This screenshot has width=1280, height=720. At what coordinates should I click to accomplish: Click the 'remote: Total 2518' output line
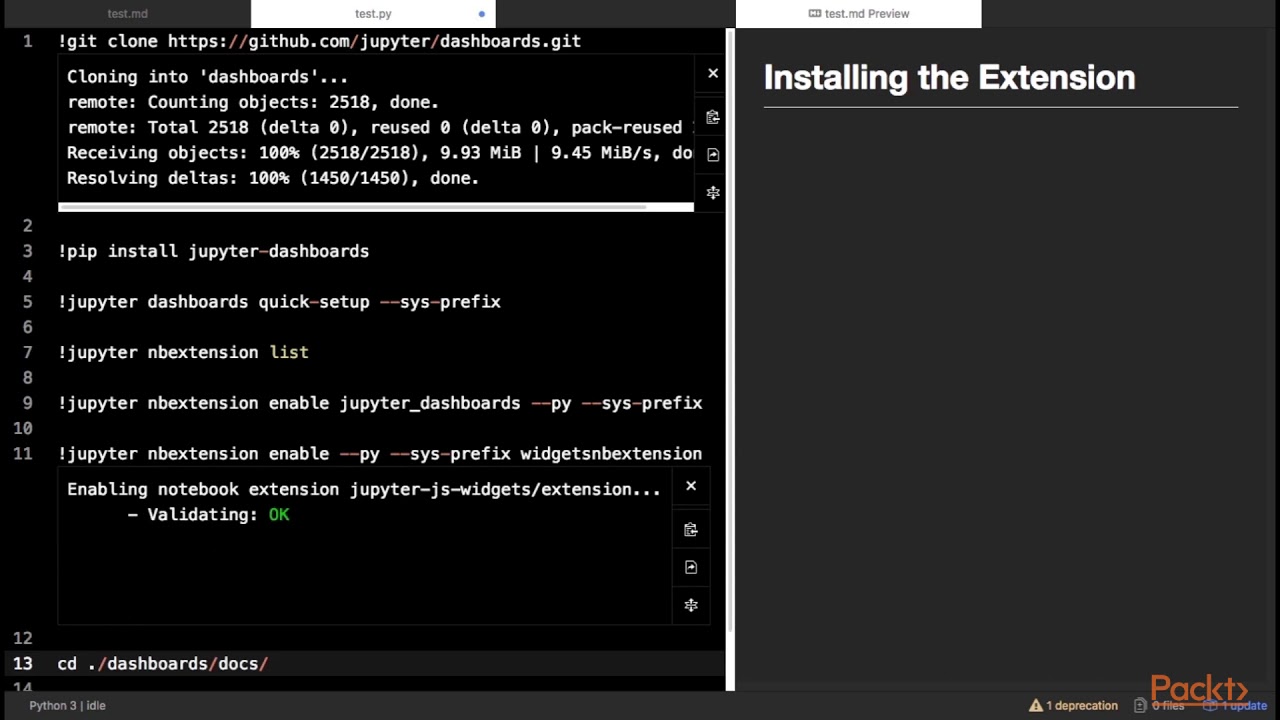tap(380, 127)
